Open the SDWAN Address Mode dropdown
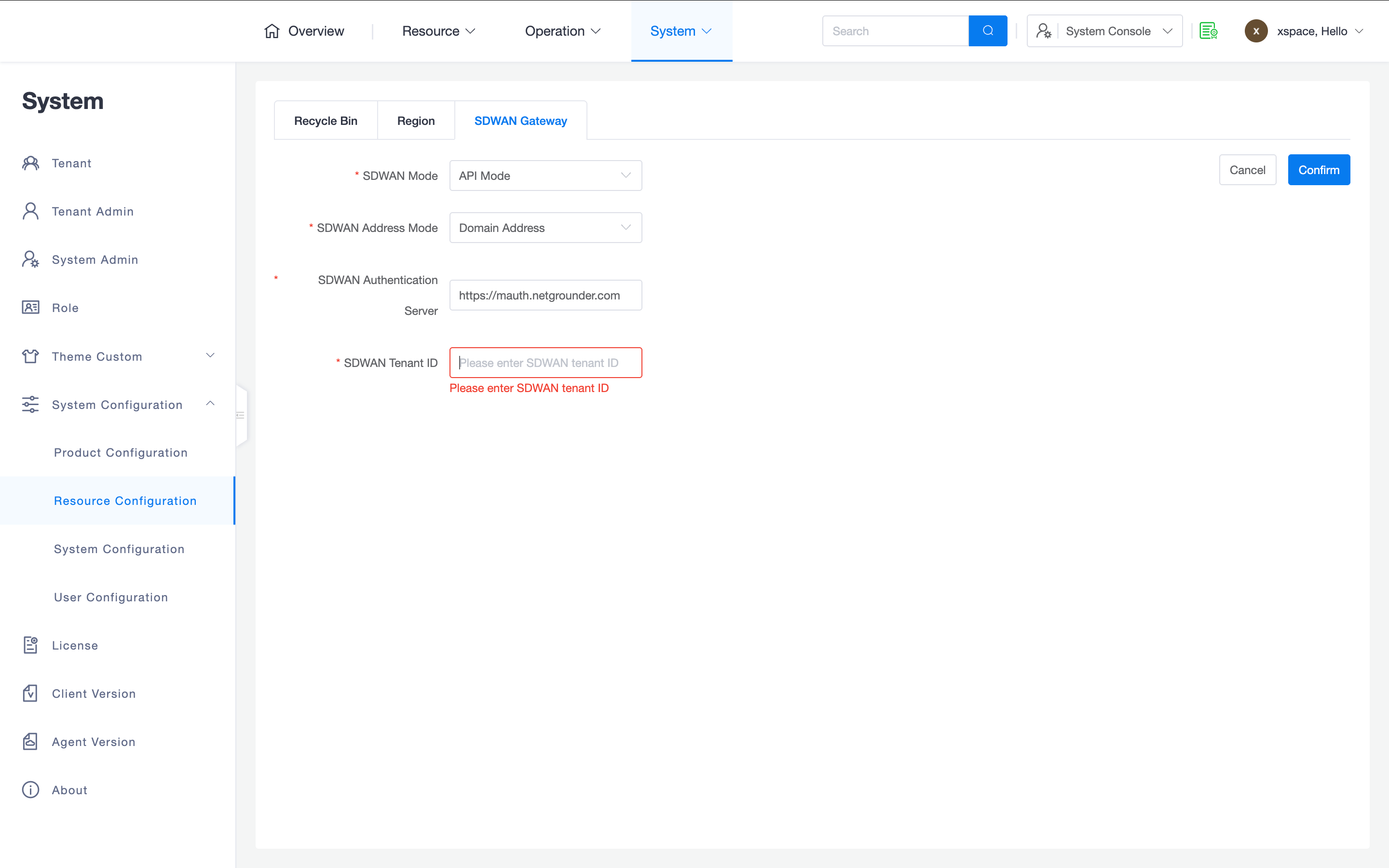 tap(545, 228)
